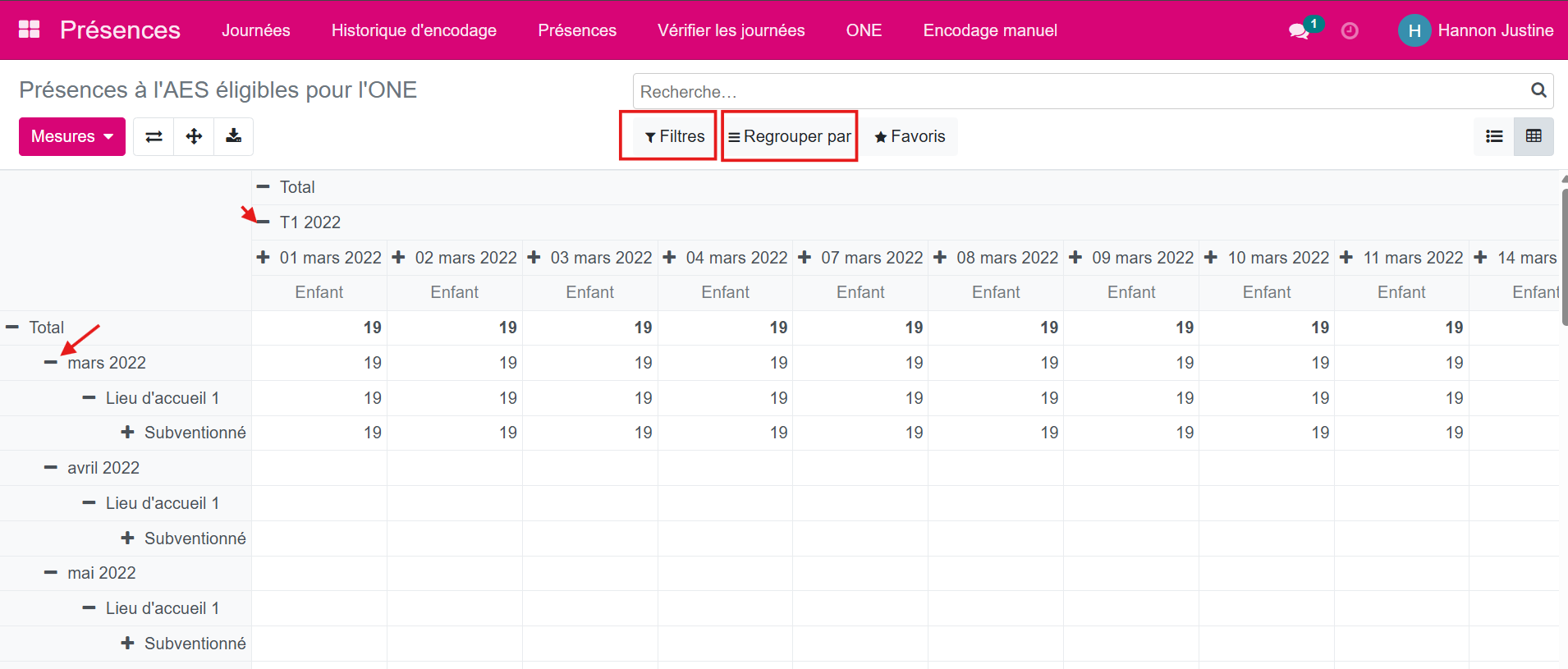The width and height of the screenshot is (1568, 669).
Task: Open the conversations chat icon
Action: click(1298, 31)
